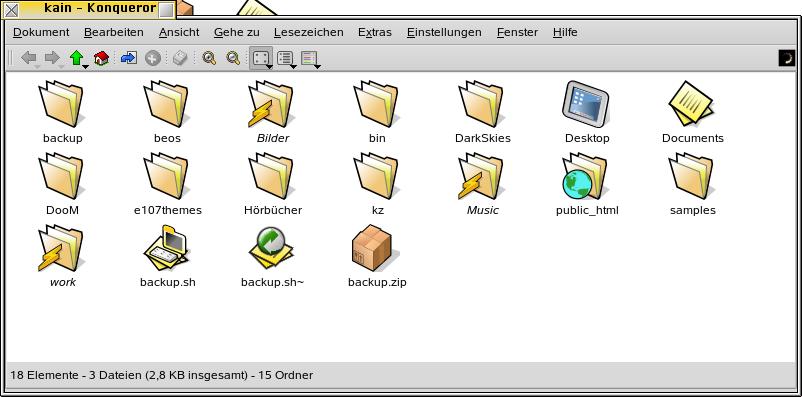Screen dimensions: 802x397
Task: Open the Dokument menu
Action: pos(41,32)
